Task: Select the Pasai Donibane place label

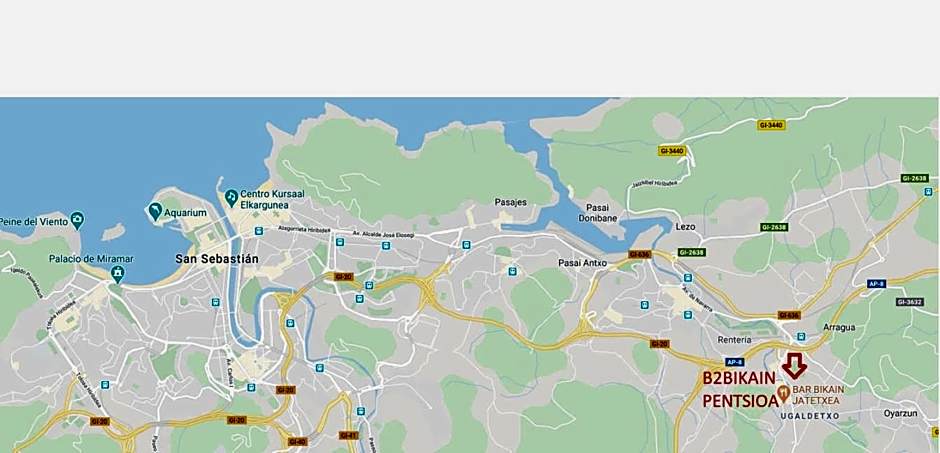Action: (x=597, y=213)
